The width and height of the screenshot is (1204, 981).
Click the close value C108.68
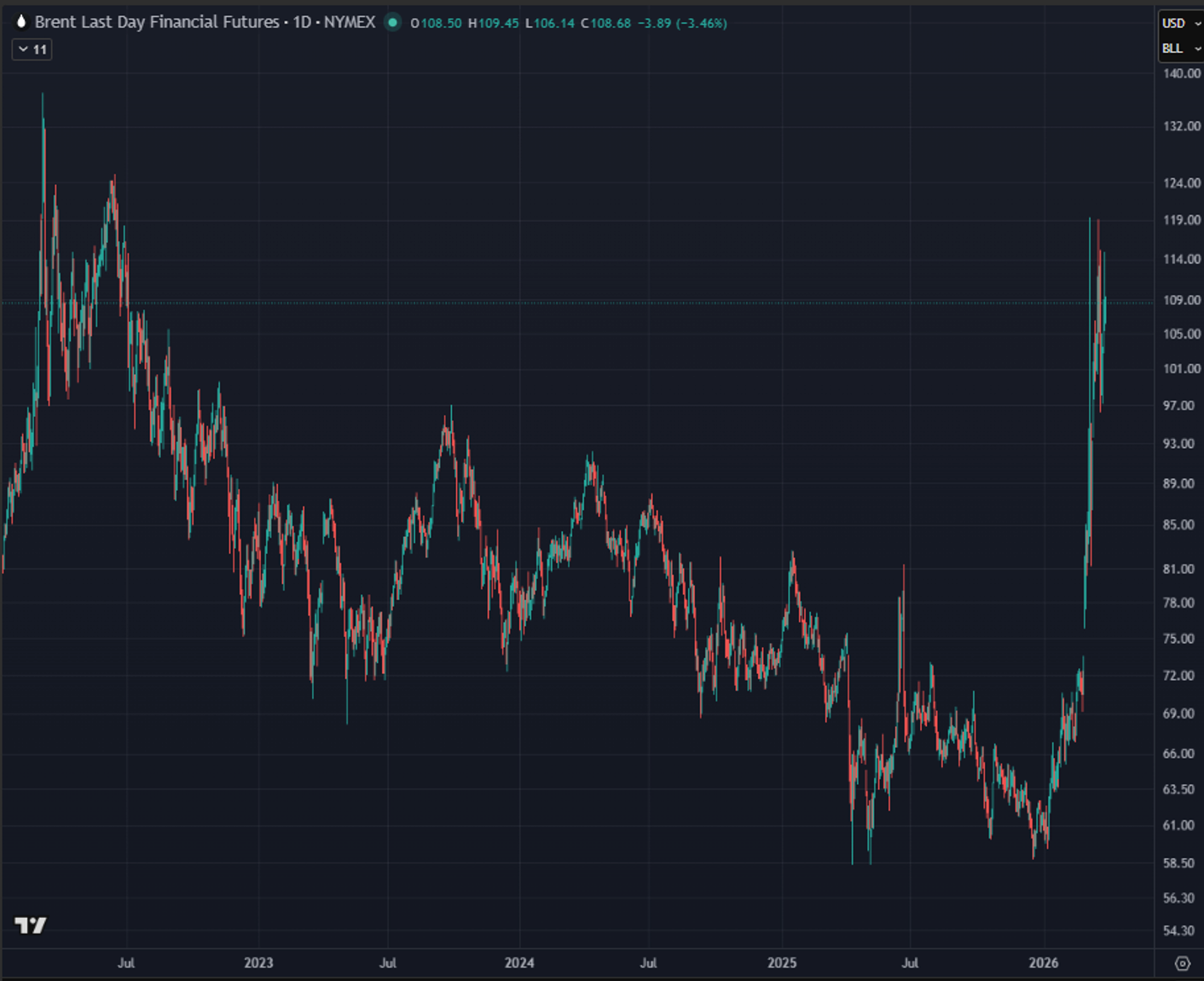pos(606,23)
